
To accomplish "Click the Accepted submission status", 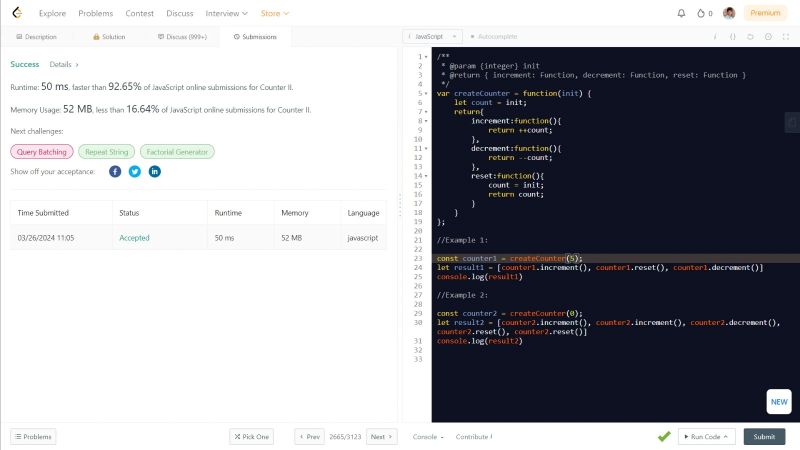I will [x=134, y=238].
